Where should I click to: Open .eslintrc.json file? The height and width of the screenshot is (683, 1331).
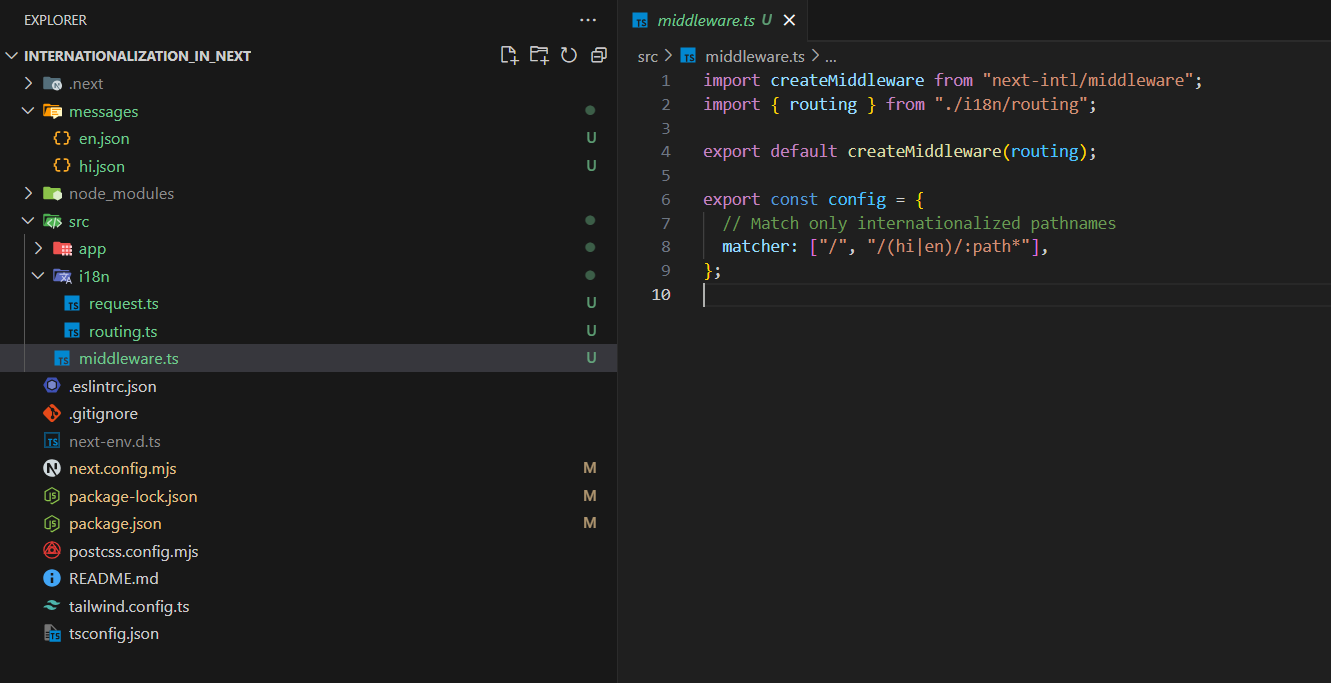(x=113, y=386)
